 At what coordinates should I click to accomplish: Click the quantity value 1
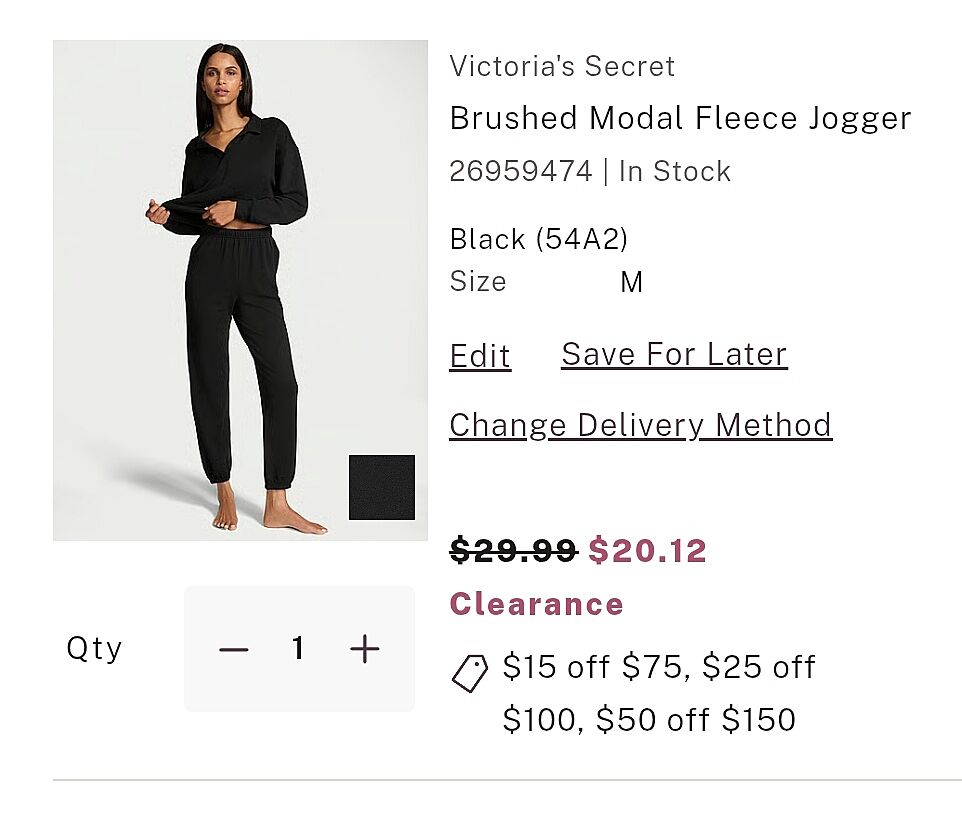coord(298,650)
